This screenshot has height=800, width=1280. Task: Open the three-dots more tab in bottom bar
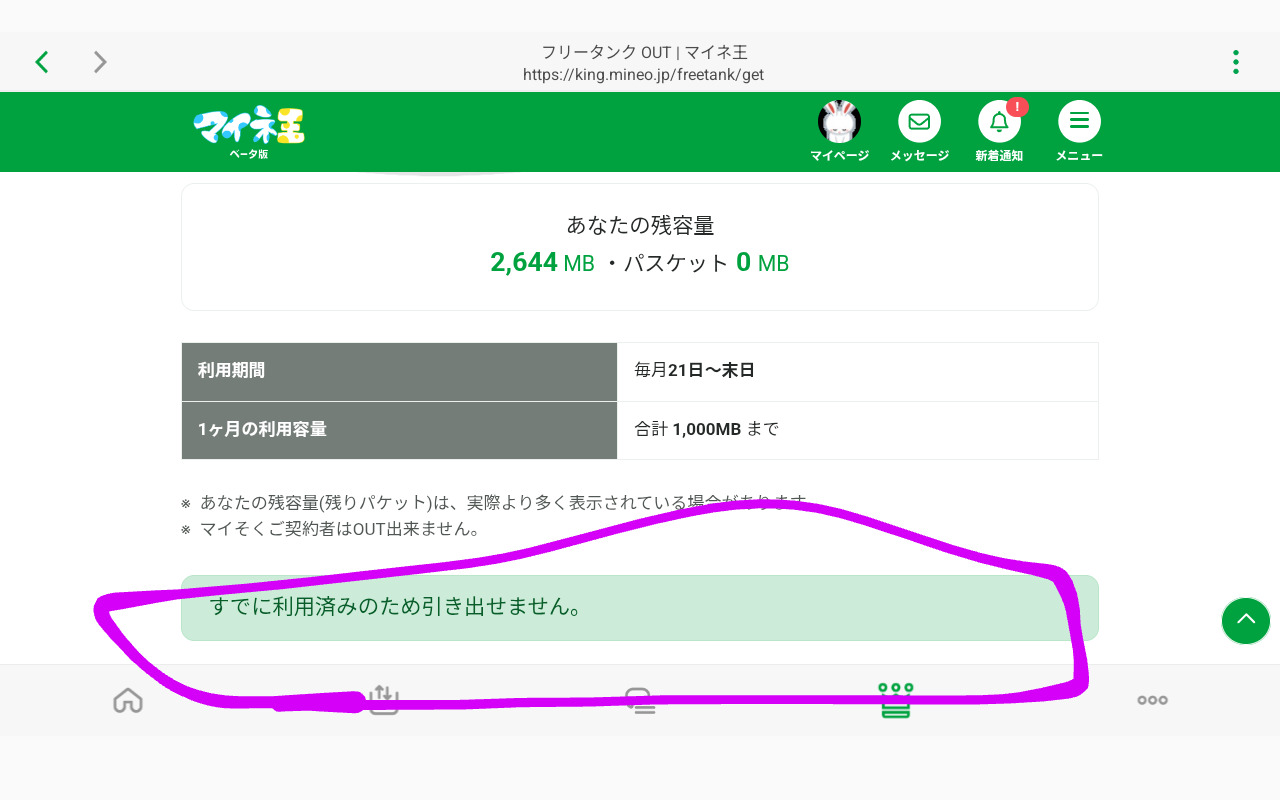point(1152,700)
